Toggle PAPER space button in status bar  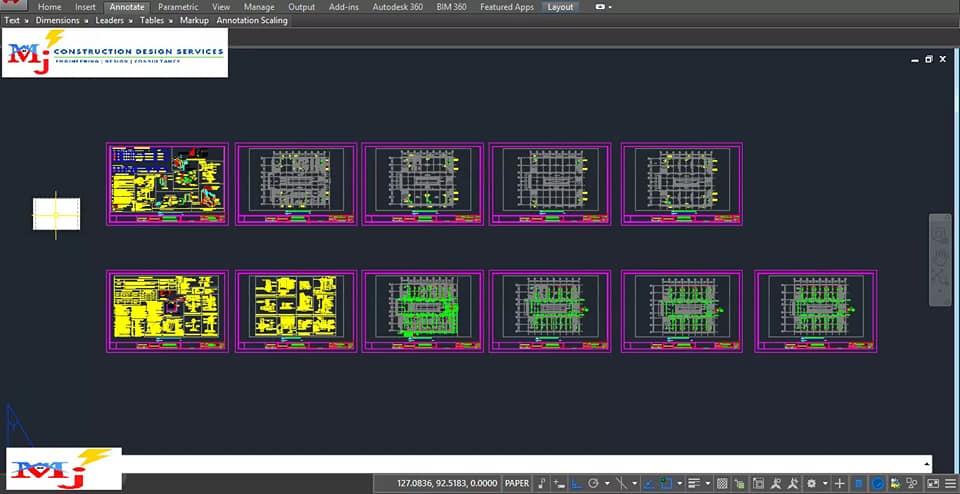(517, 483)
